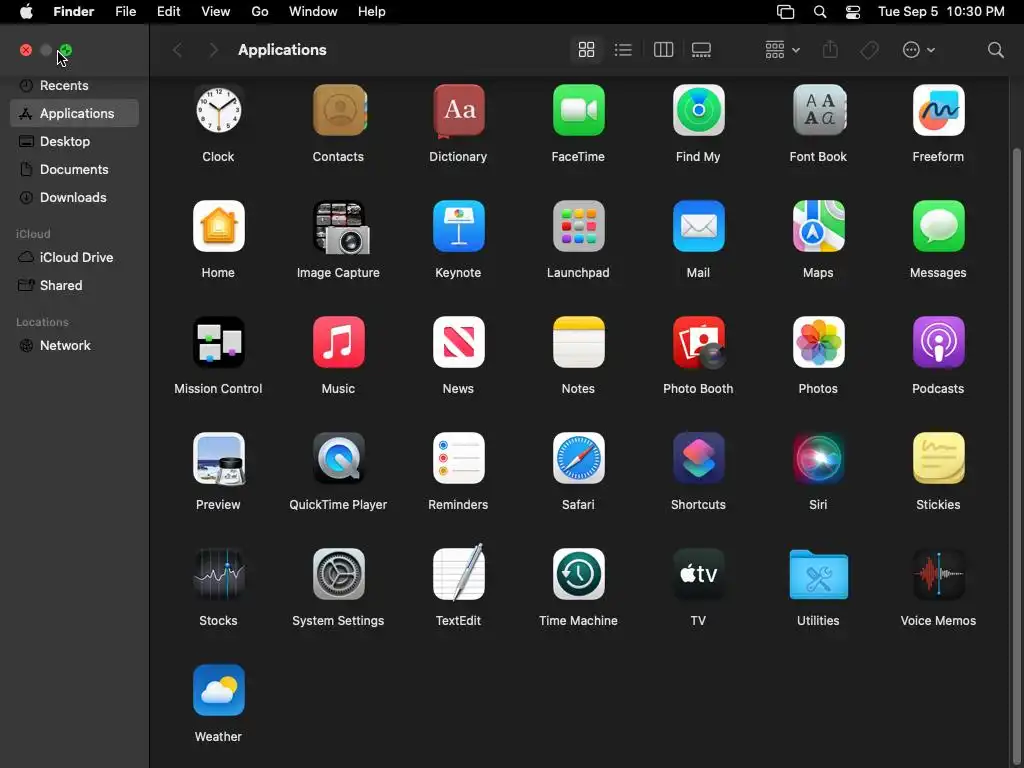The width and height of the screenshot is (1024, 768).
Task: Click the Image Capture icon
Action: tap(341, 227)
